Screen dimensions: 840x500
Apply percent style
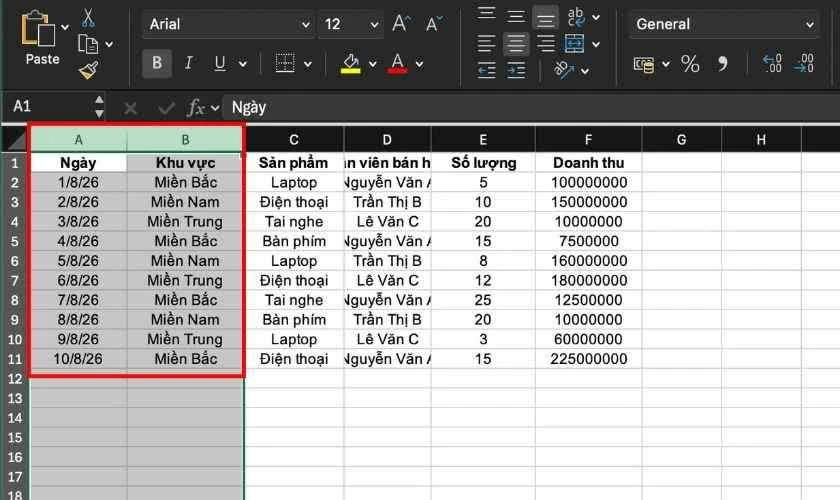click(690, 64)
